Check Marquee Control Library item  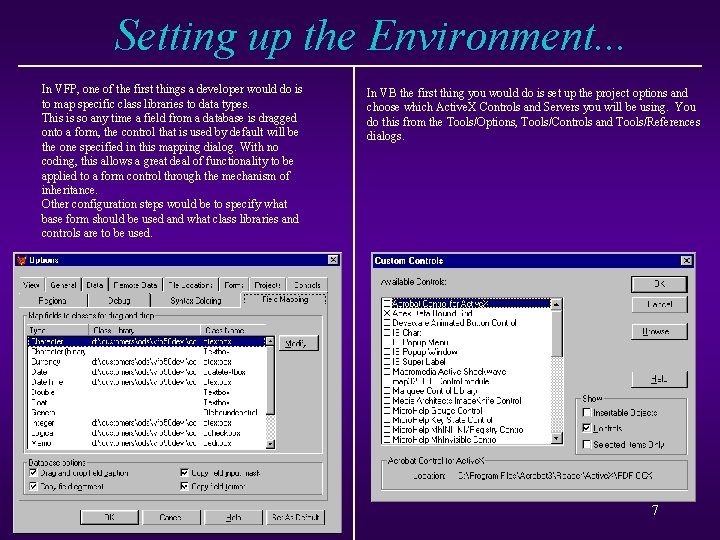(x=387, y=391)
